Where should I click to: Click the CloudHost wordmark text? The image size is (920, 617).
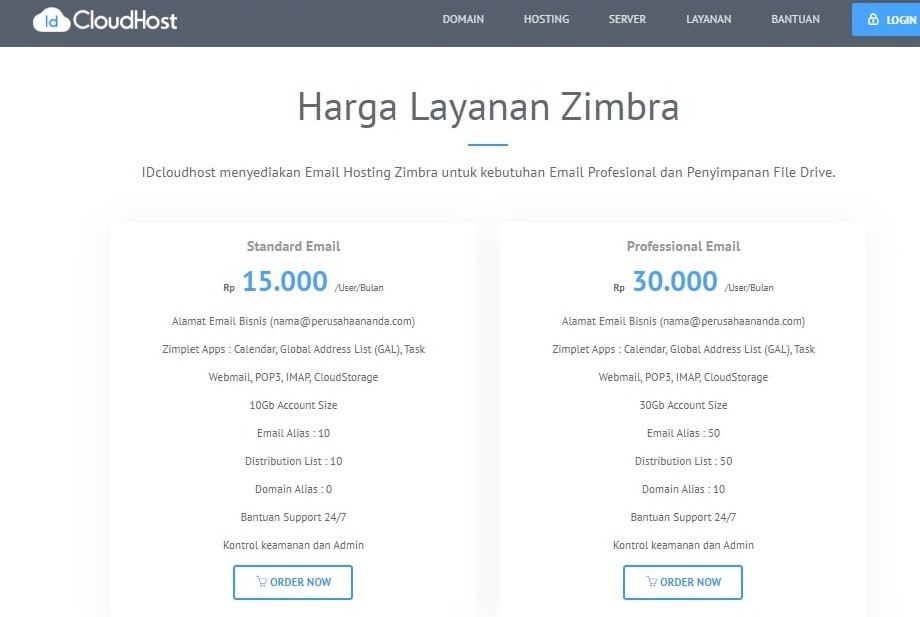[125, 19]
